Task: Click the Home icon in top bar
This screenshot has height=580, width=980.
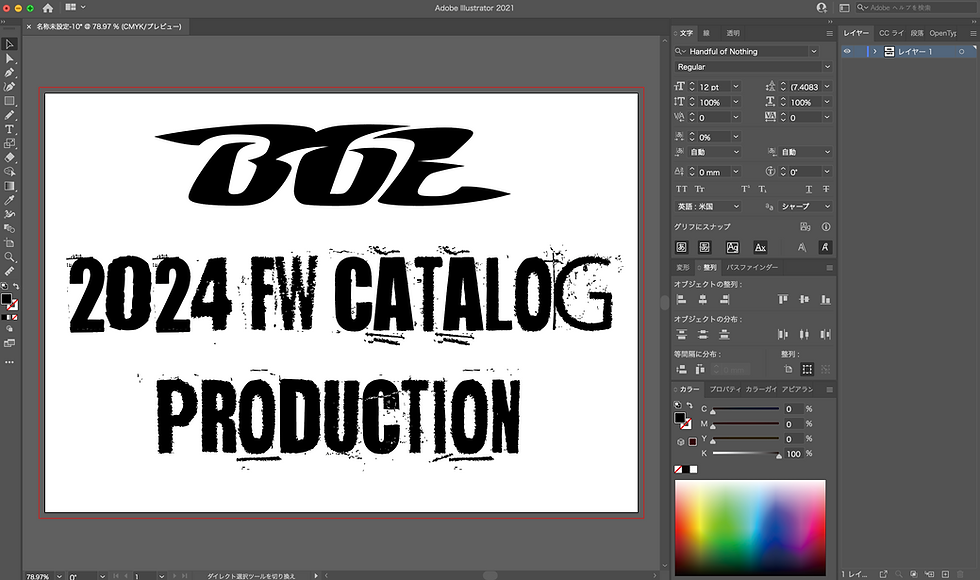Action: (x=48, y=8)
